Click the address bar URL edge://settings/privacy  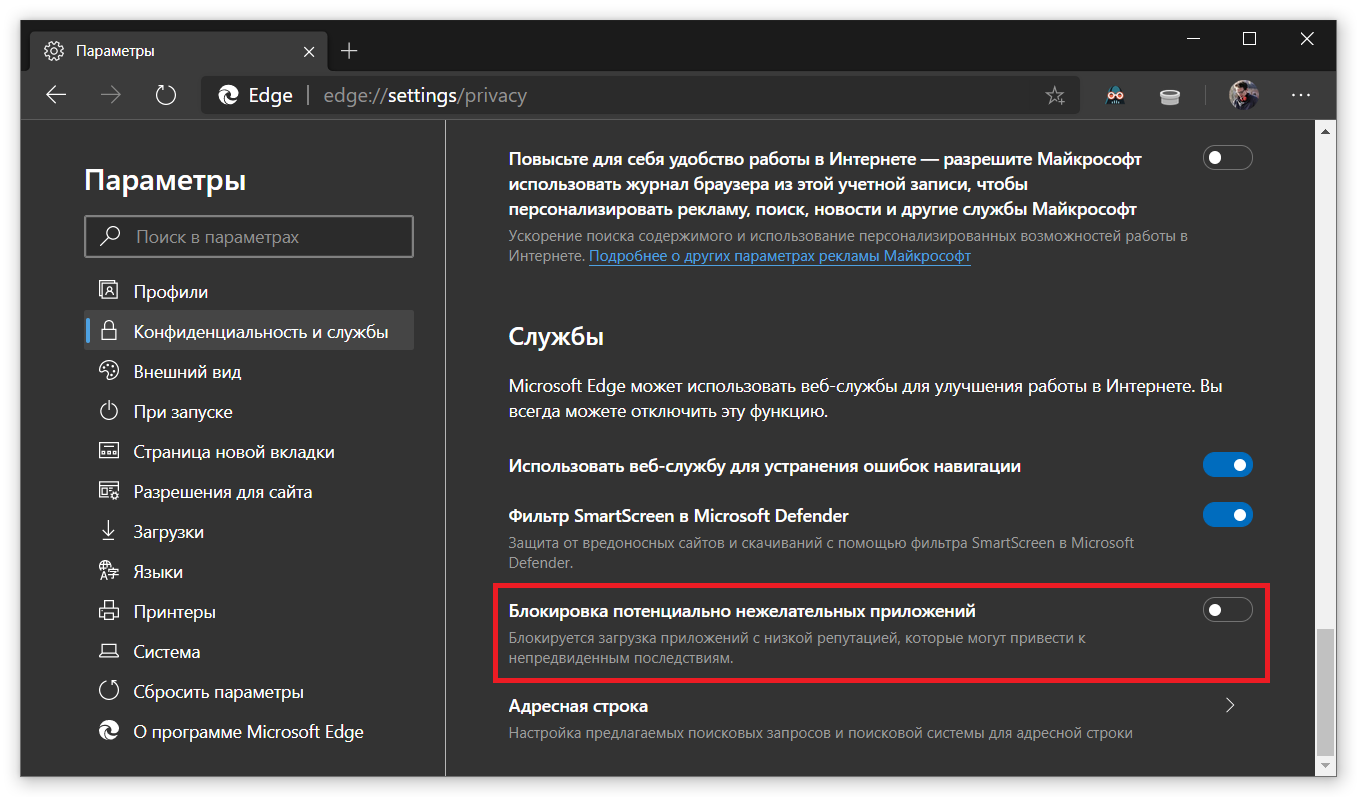pos(425,96)
